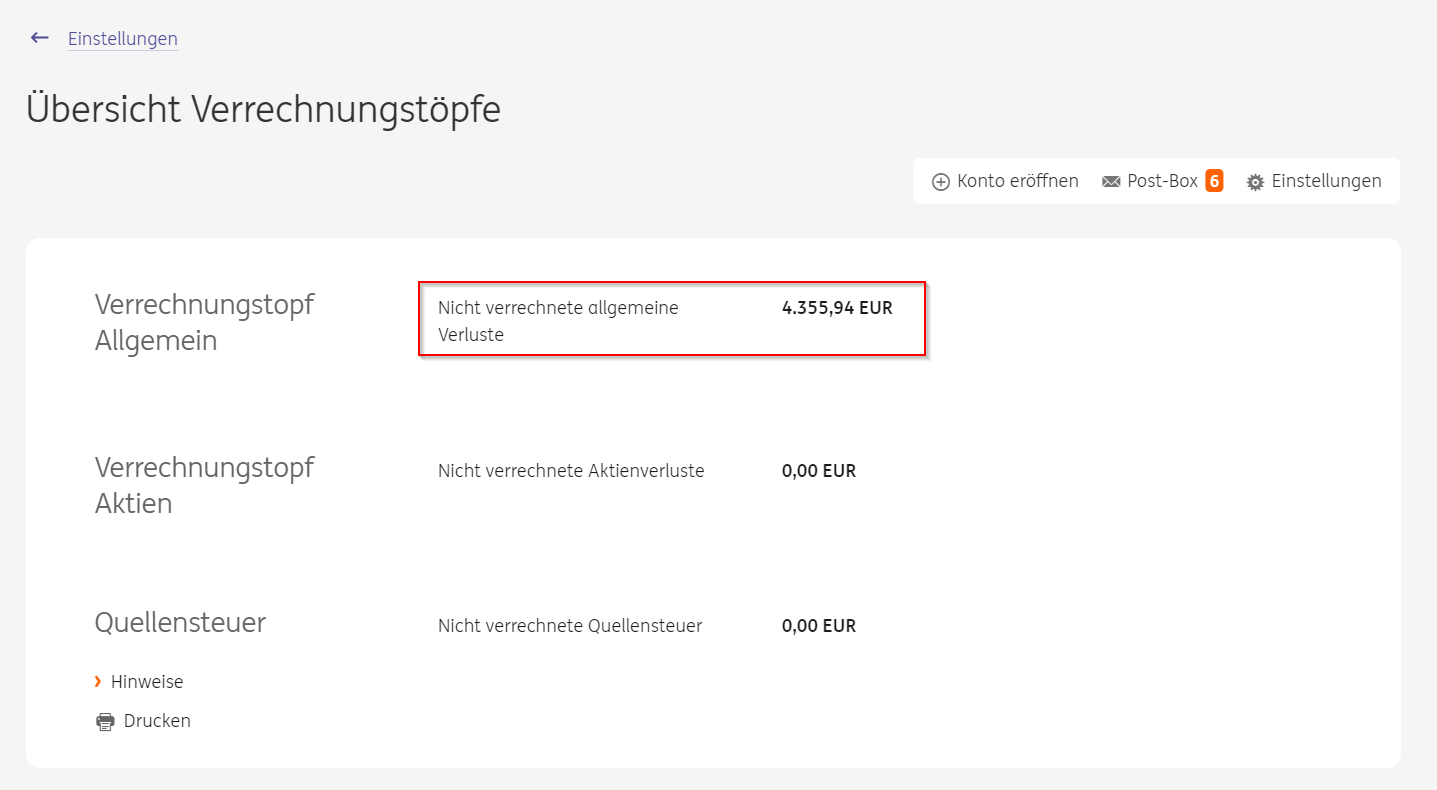Click the settings gear icon

pyautogui.click(x=1255, y=182)
